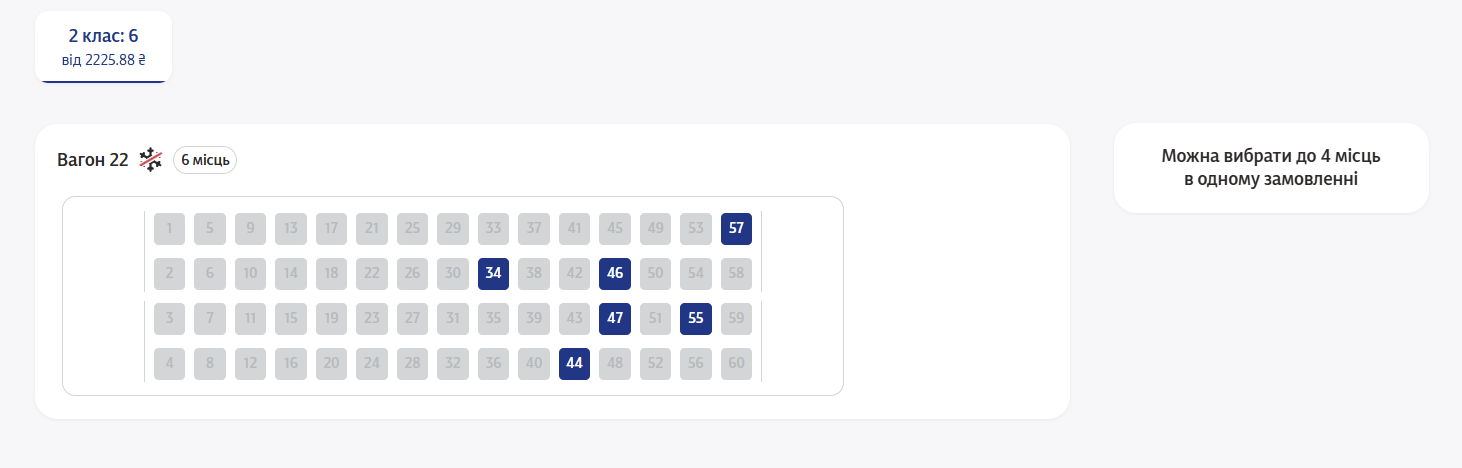The width and height of the screenshot is (1462, 468).
Task: Click the Вагон 22 label
Action: [93, 160]
